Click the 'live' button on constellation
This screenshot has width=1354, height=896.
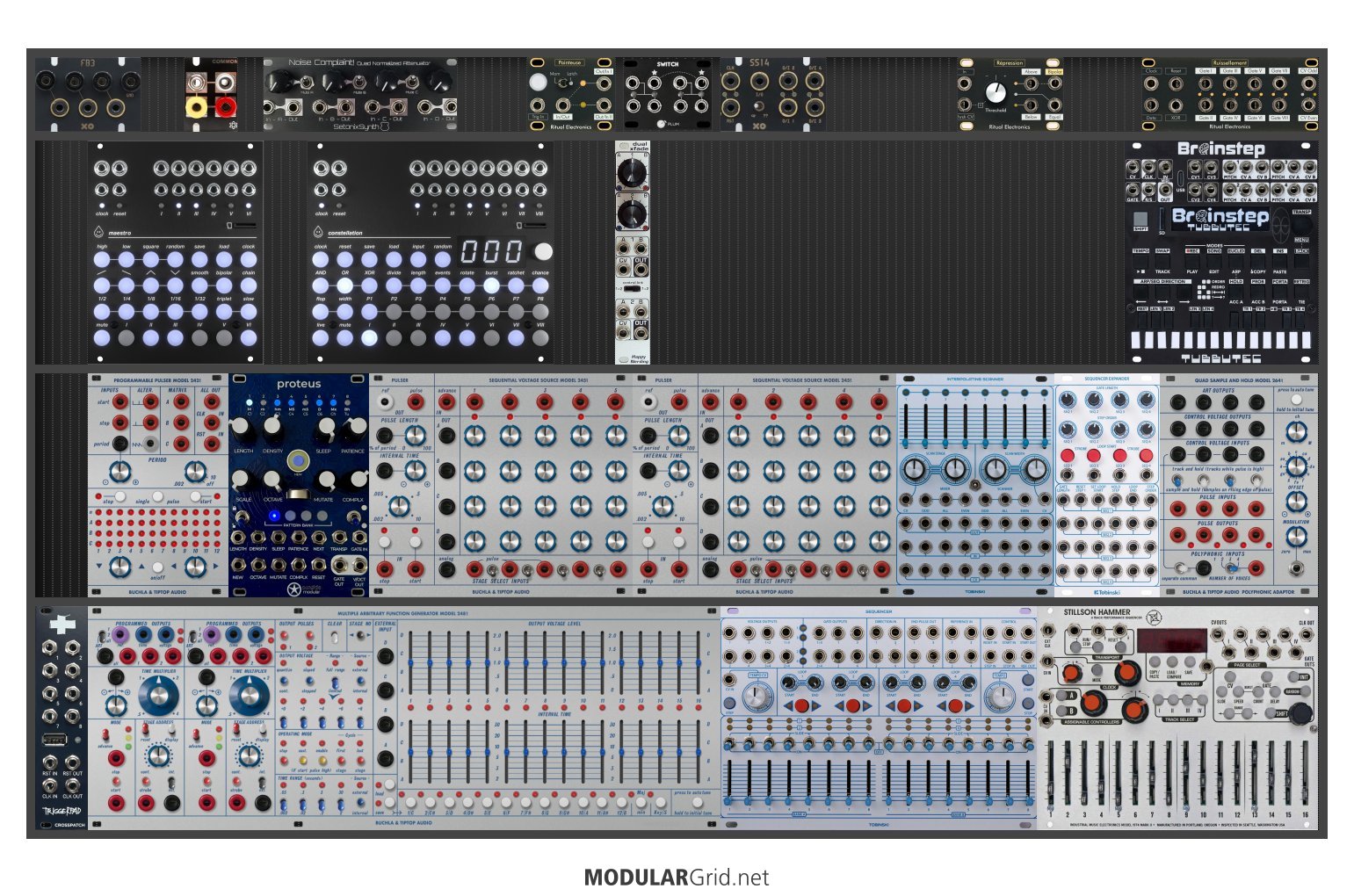[x=321, y=337]
